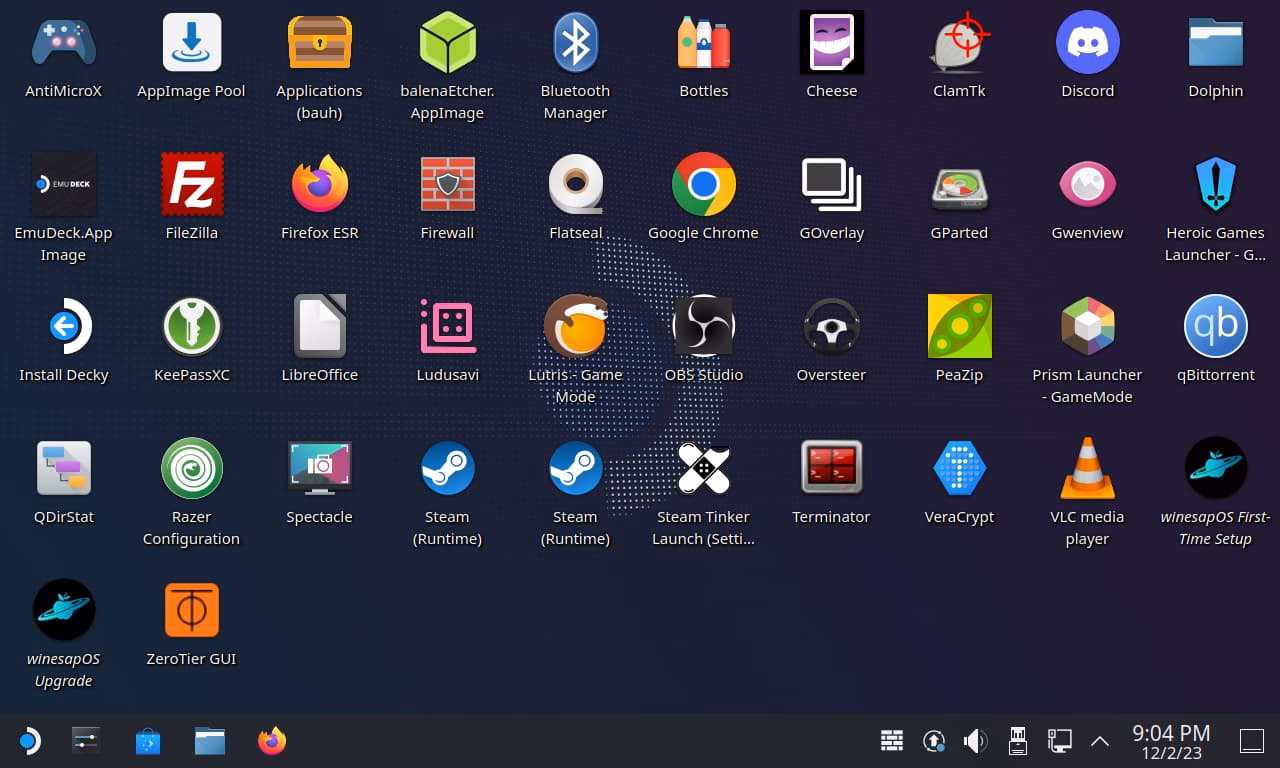The image size is (1280, 768).
Task: Click the Terminator terminal icon
Action: (831, 468)
